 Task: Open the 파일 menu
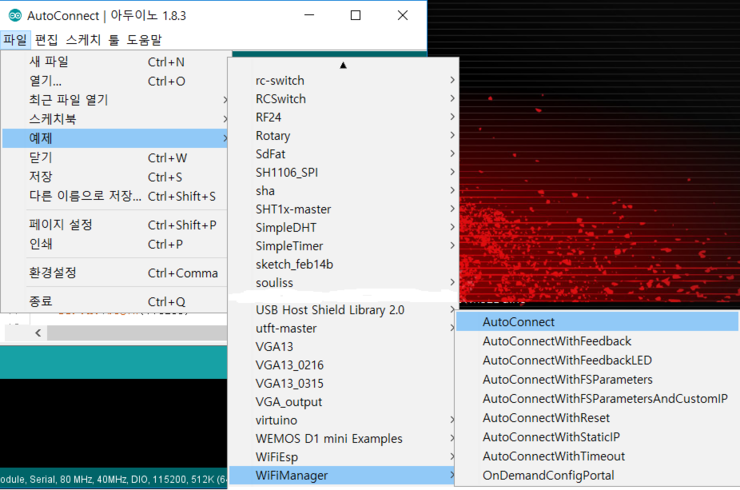pos(15,40)
